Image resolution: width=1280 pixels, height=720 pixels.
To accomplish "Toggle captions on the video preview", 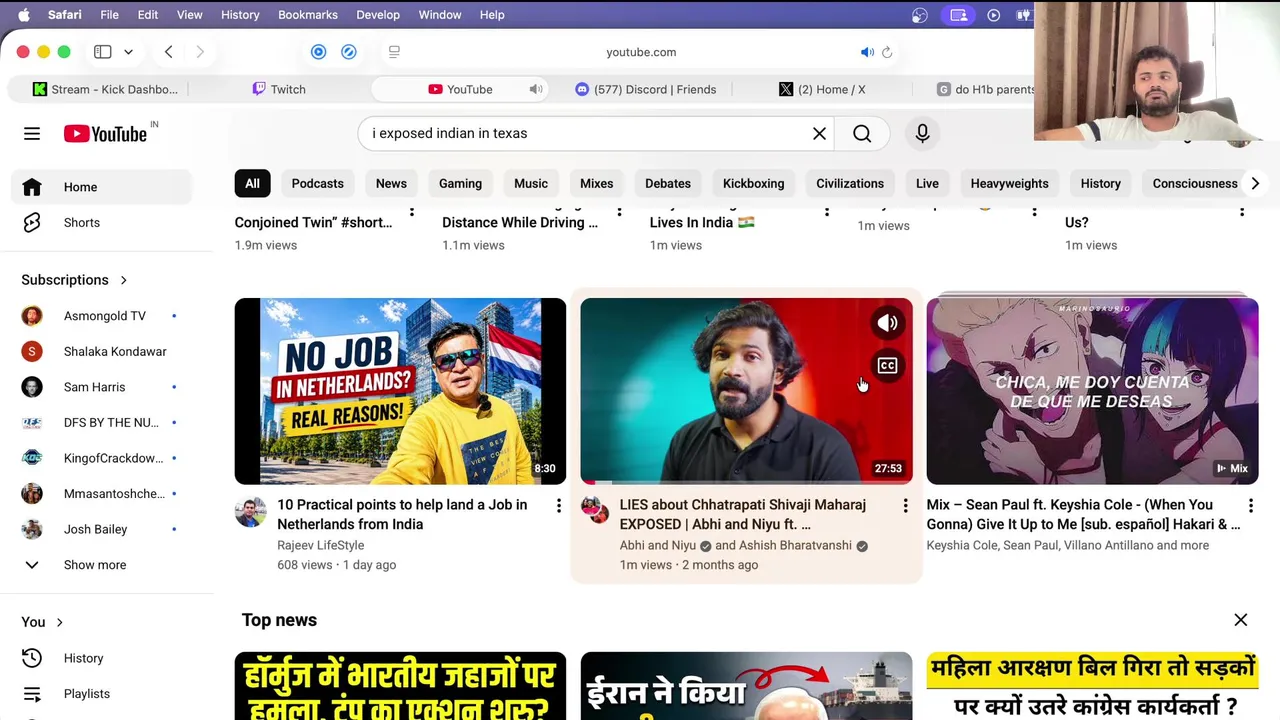I will click(887, 365).
